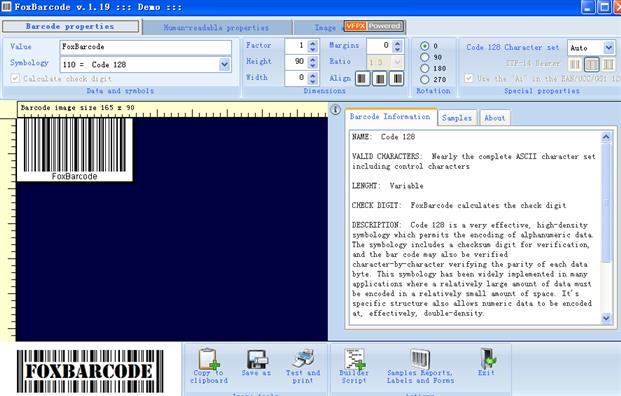This screenshot has width=621, height=396.
Task: Select the 90 degree rotation option
Action: point(425,57)
